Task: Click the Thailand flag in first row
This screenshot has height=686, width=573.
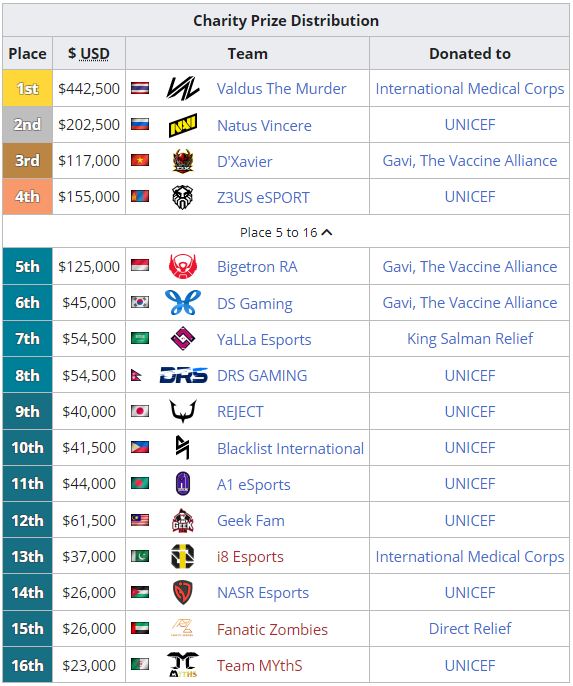Action: [140, 88]
